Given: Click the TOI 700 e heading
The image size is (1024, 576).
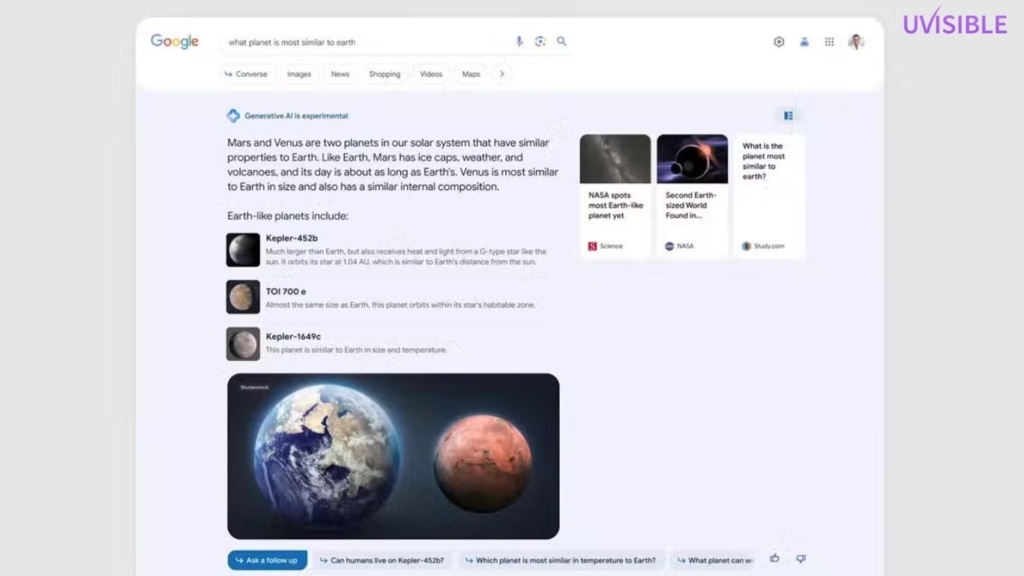Looking at the screenshot, I should (x=285, y=291).
